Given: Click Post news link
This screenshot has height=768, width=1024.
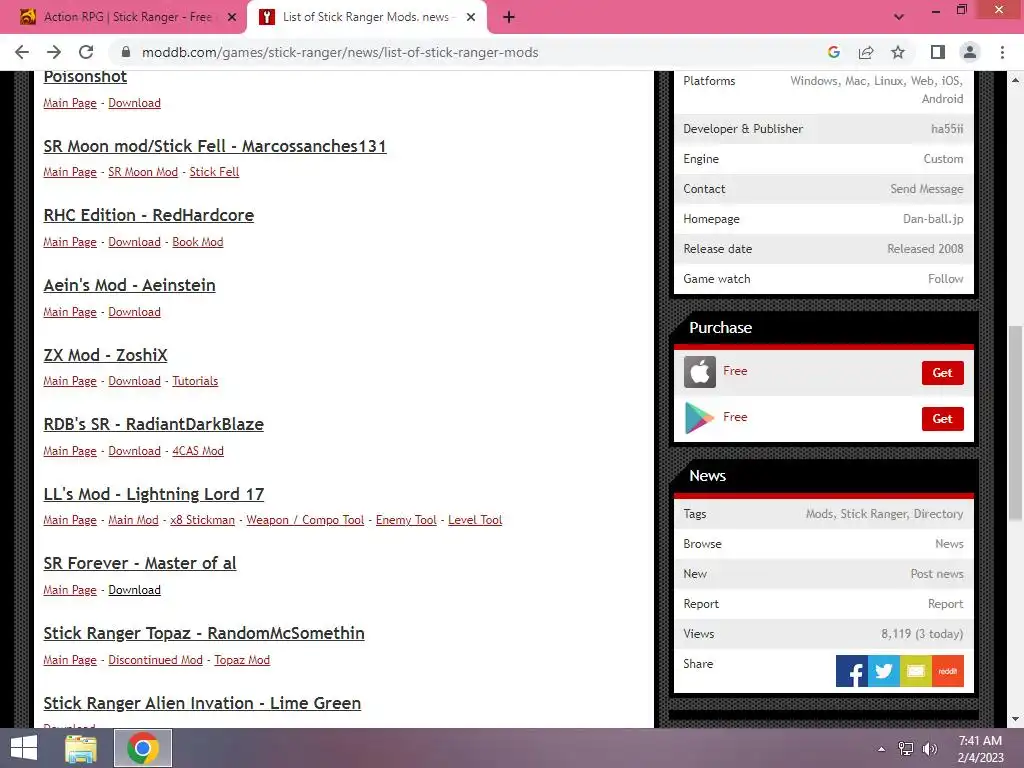Looking at the screenshot, I should coord(937,573).
